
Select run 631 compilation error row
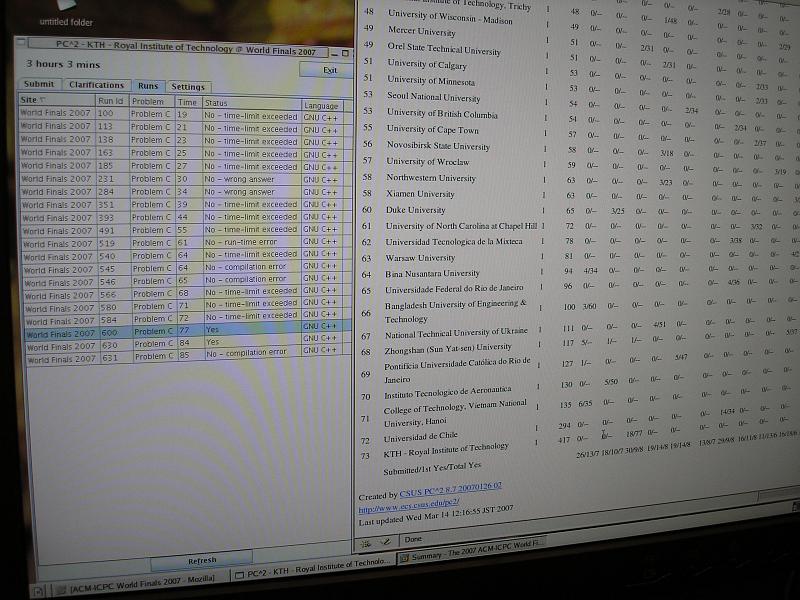click(190, 355)
